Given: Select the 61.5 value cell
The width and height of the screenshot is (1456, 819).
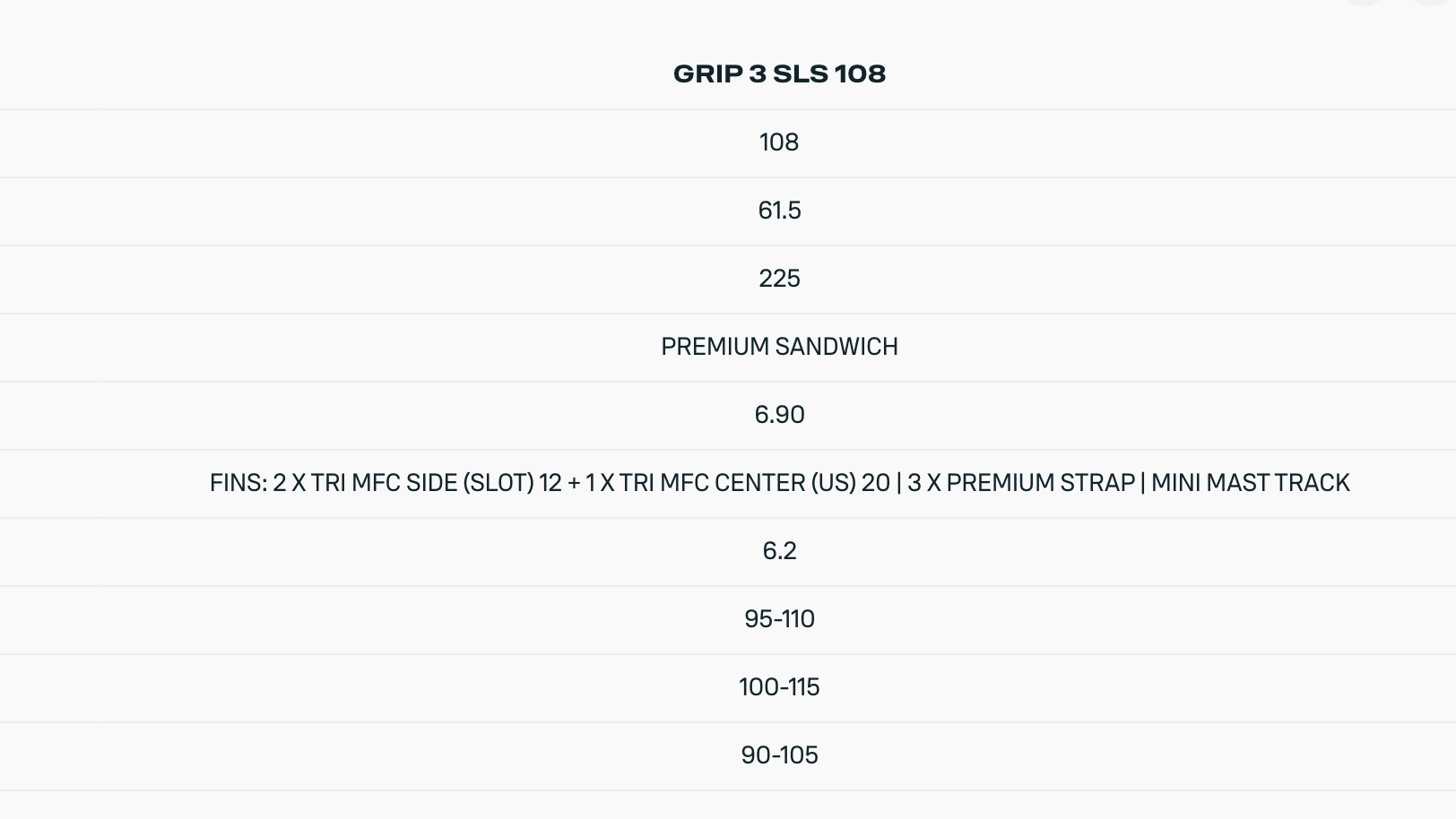Looking at the screenshot, I should tap(779, 211).
